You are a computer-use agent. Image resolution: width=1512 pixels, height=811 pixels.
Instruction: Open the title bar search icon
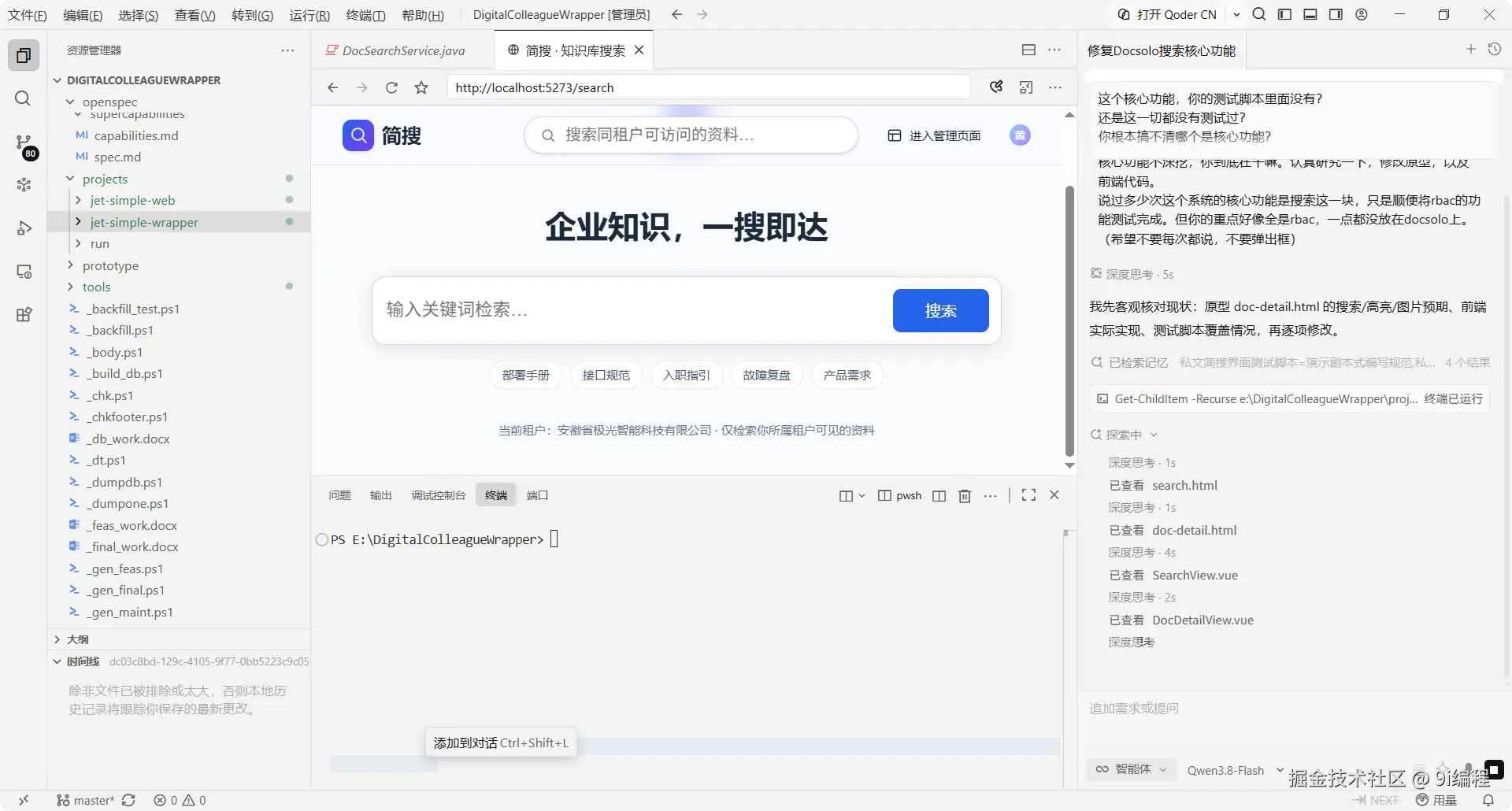1259,14
